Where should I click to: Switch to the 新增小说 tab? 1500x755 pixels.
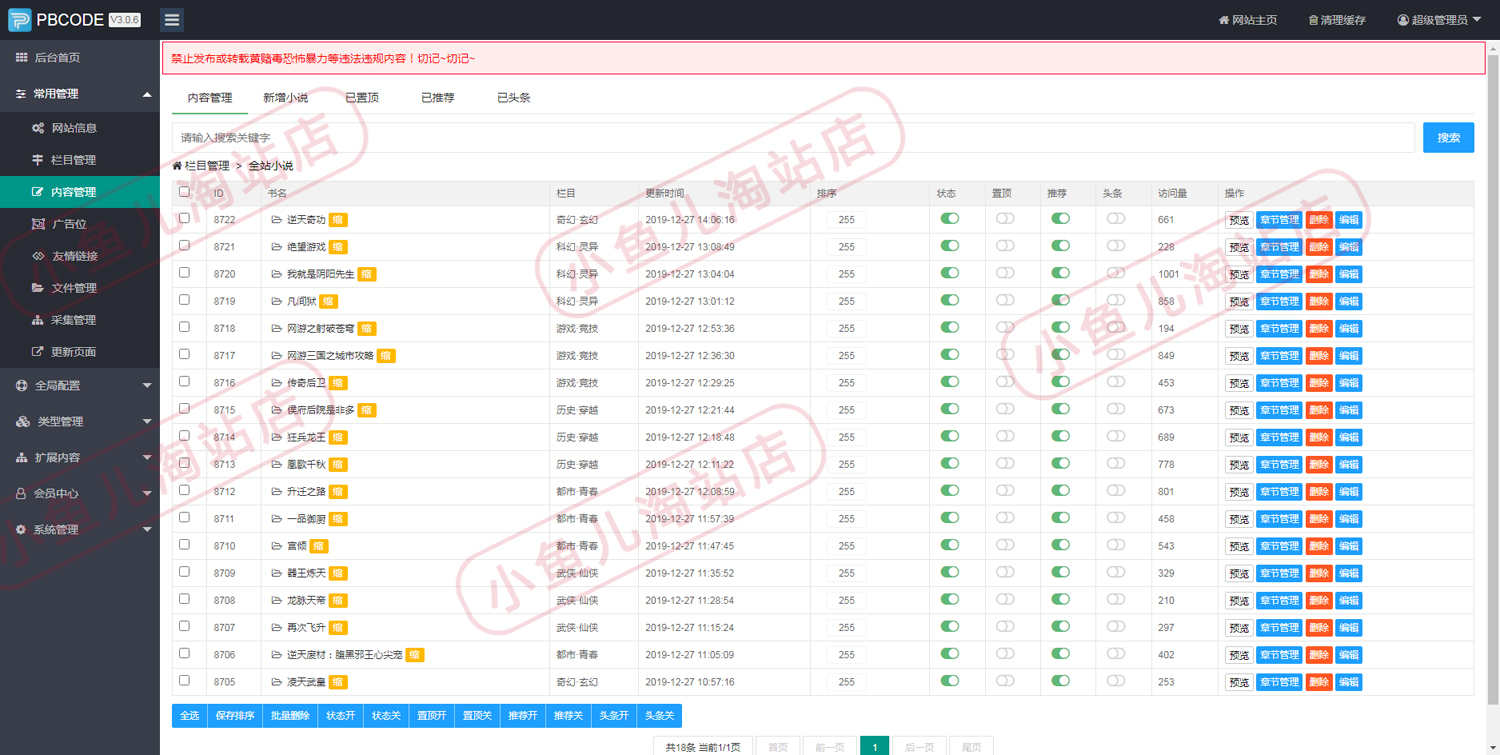click(x=285, y=98)
